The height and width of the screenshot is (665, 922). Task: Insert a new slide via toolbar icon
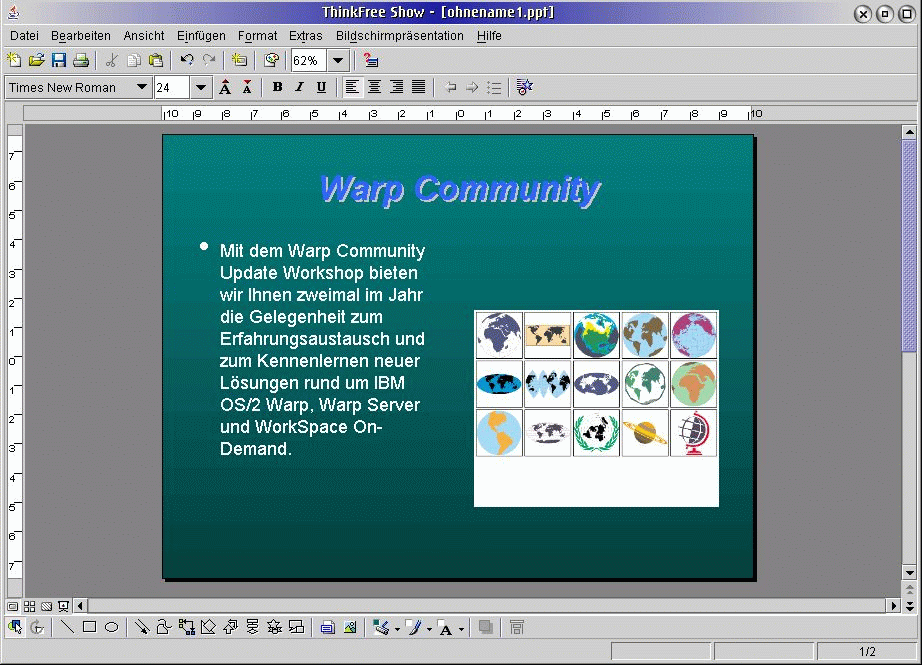[239, 60]
